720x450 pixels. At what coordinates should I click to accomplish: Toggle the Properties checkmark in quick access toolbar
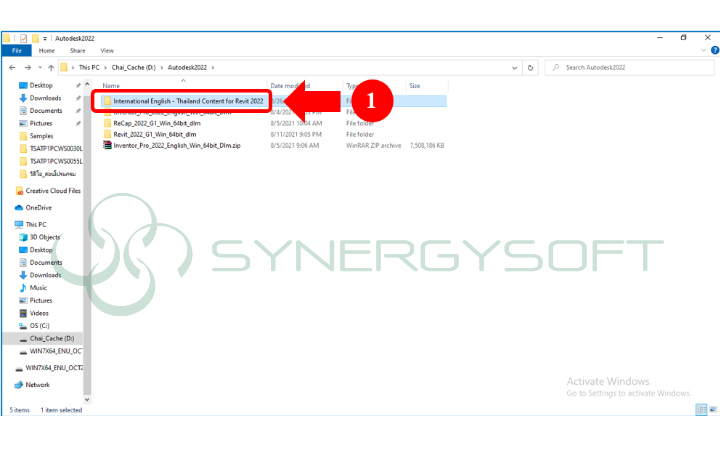(x=22, y=37)
